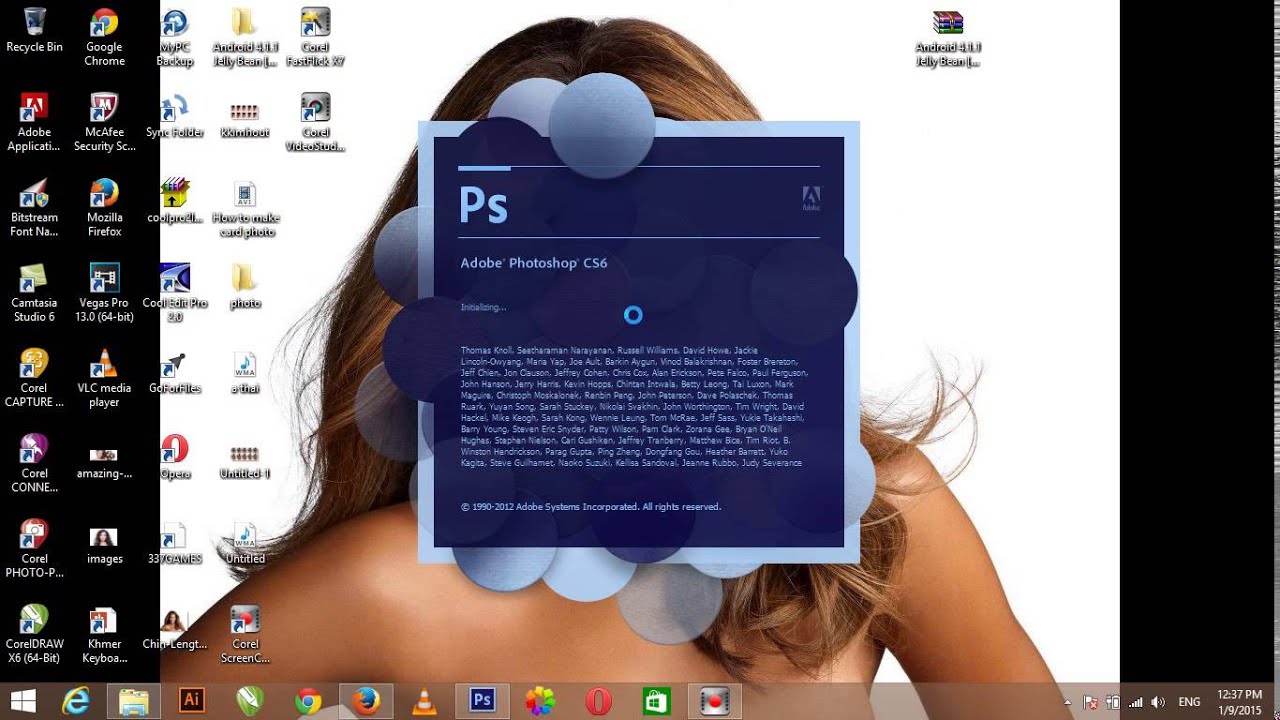
Task: Select the 337GAMES desktop file
Action: 175,542
